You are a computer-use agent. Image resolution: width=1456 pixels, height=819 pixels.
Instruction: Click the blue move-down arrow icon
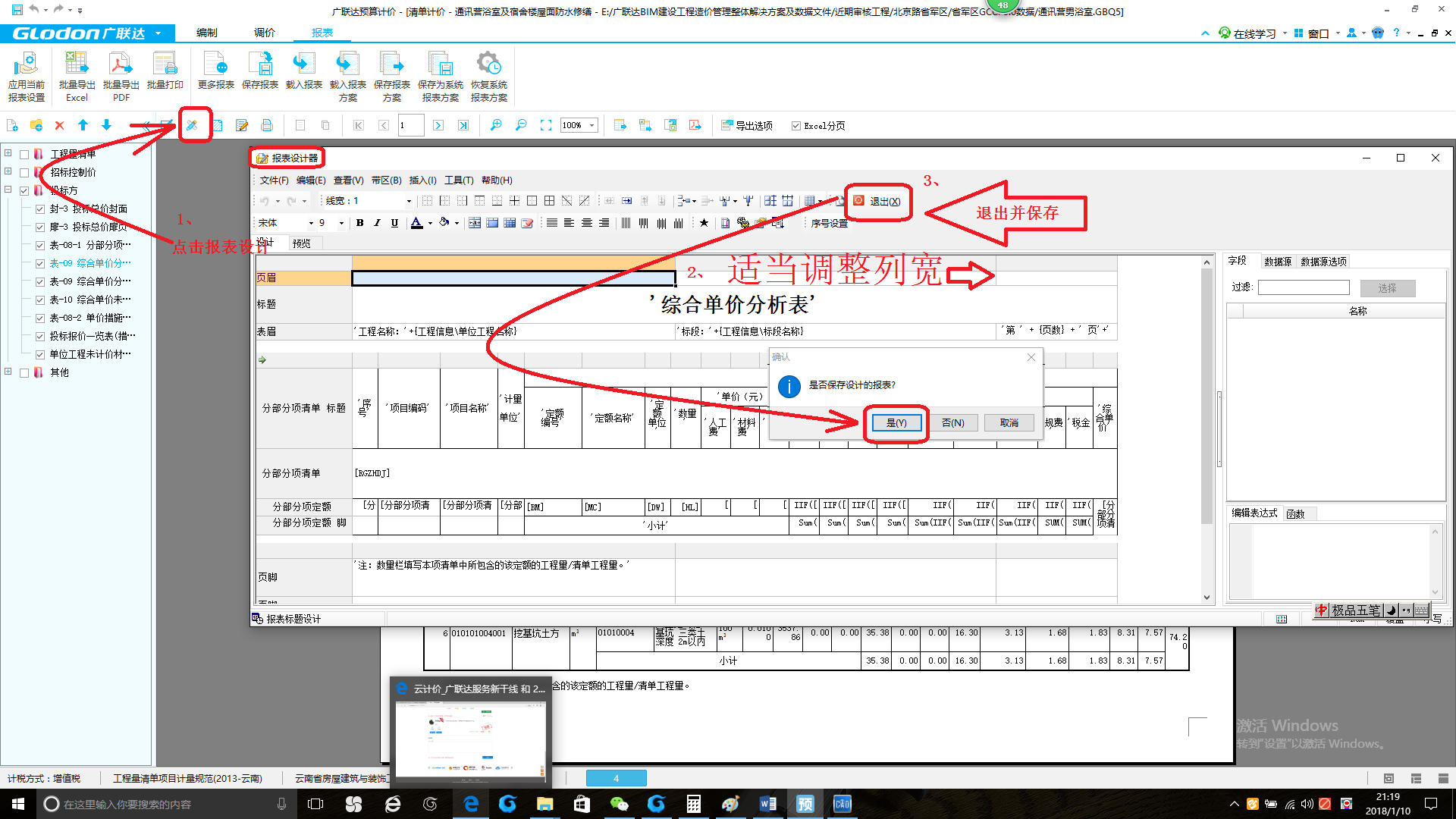coord(107,125)
